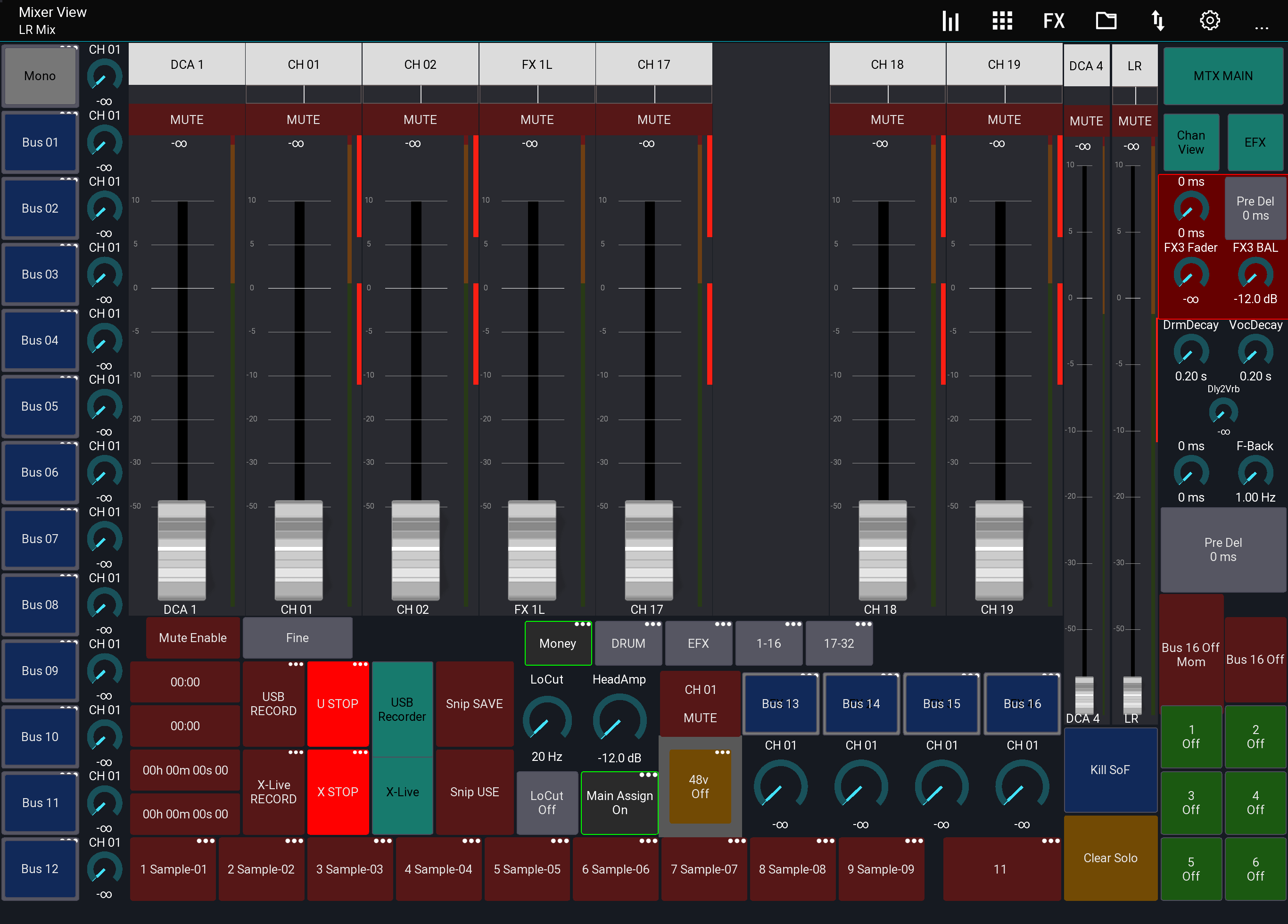The height and width of the screenshot is (924, 1288).
Task: Switch to the 17-32 channel layer
Action: pyautogui.click(x=839, y=643)
